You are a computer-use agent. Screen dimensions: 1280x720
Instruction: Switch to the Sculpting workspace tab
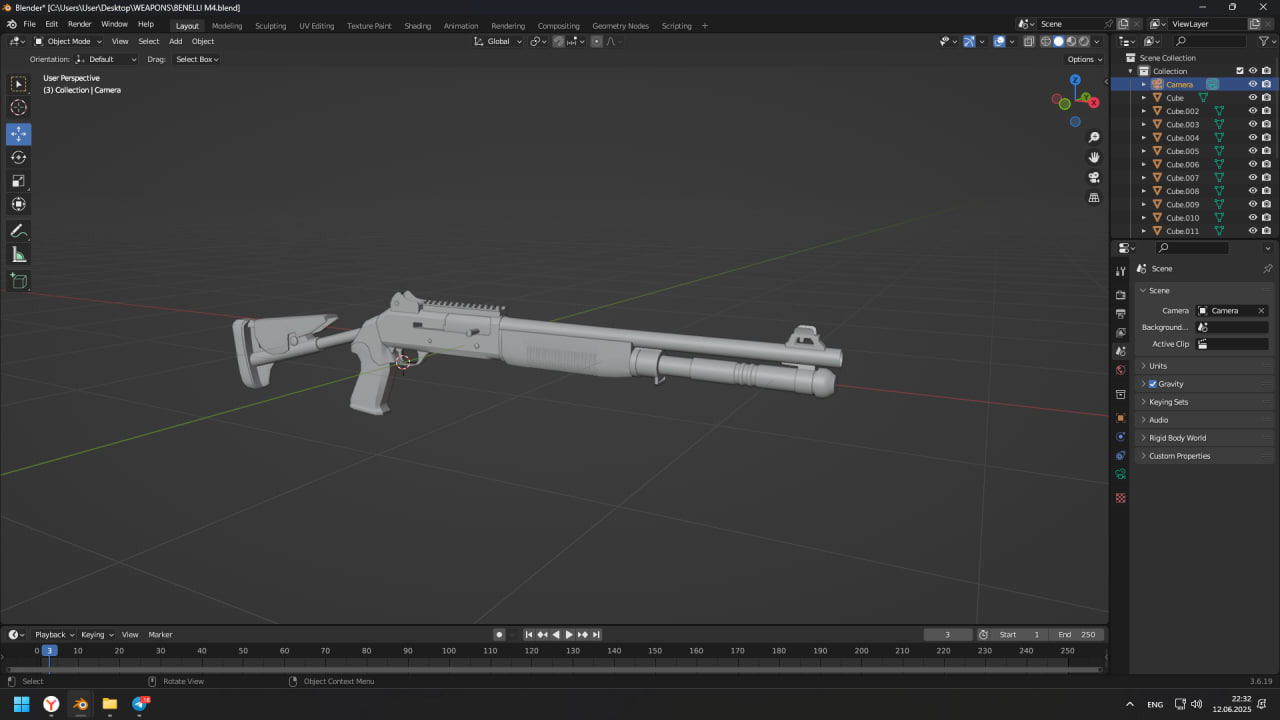point(270,26)
